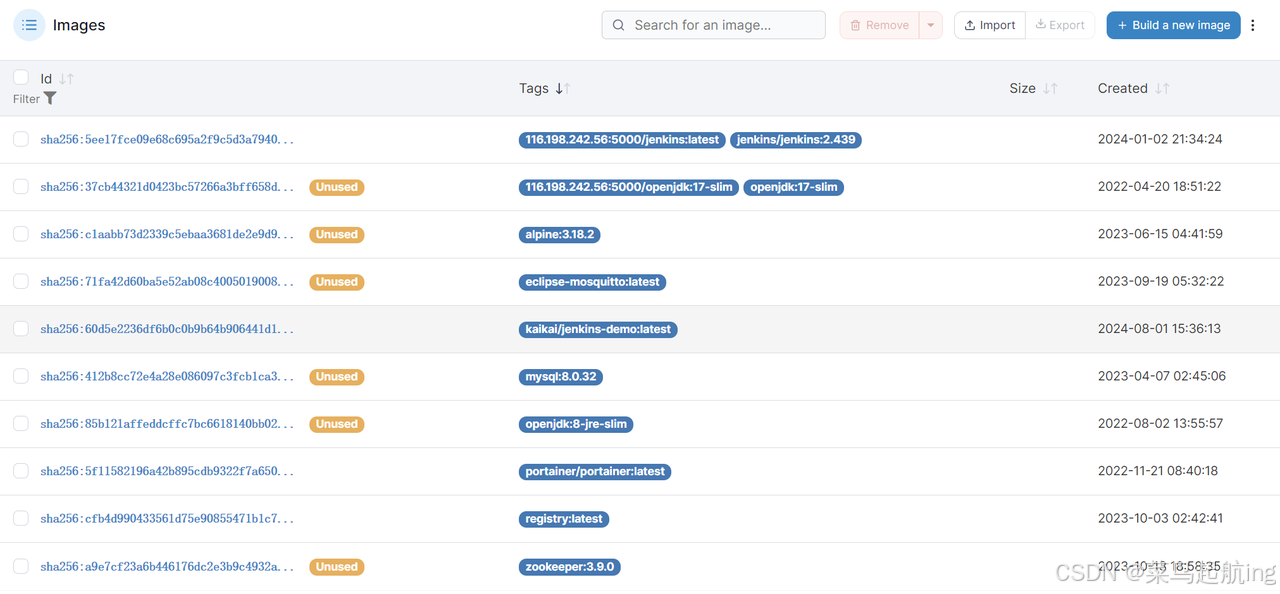Check the box for sha256:5ee17fce09e68c695a2f9c5d3a7940 row

pos(21,139)
